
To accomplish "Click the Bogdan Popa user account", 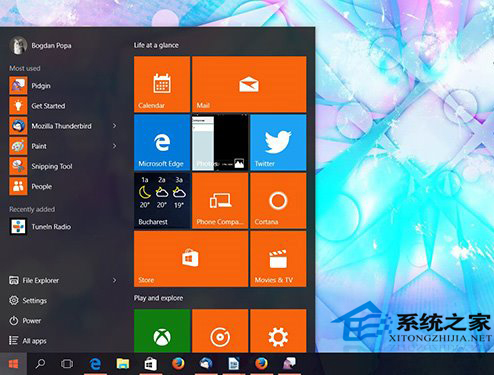I will pos(41,45).
